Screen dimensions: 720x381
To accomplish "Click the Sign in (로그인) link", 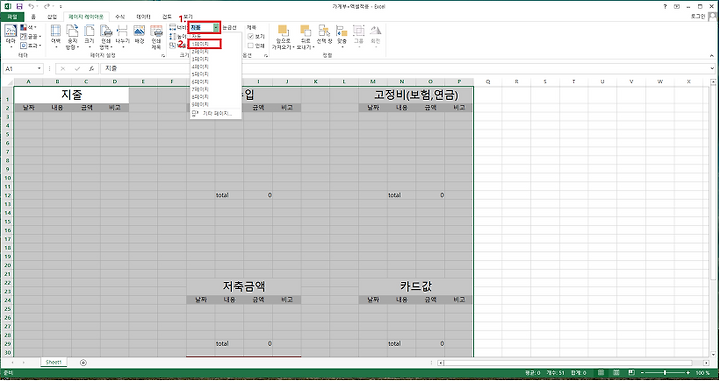I will (698, 17).
